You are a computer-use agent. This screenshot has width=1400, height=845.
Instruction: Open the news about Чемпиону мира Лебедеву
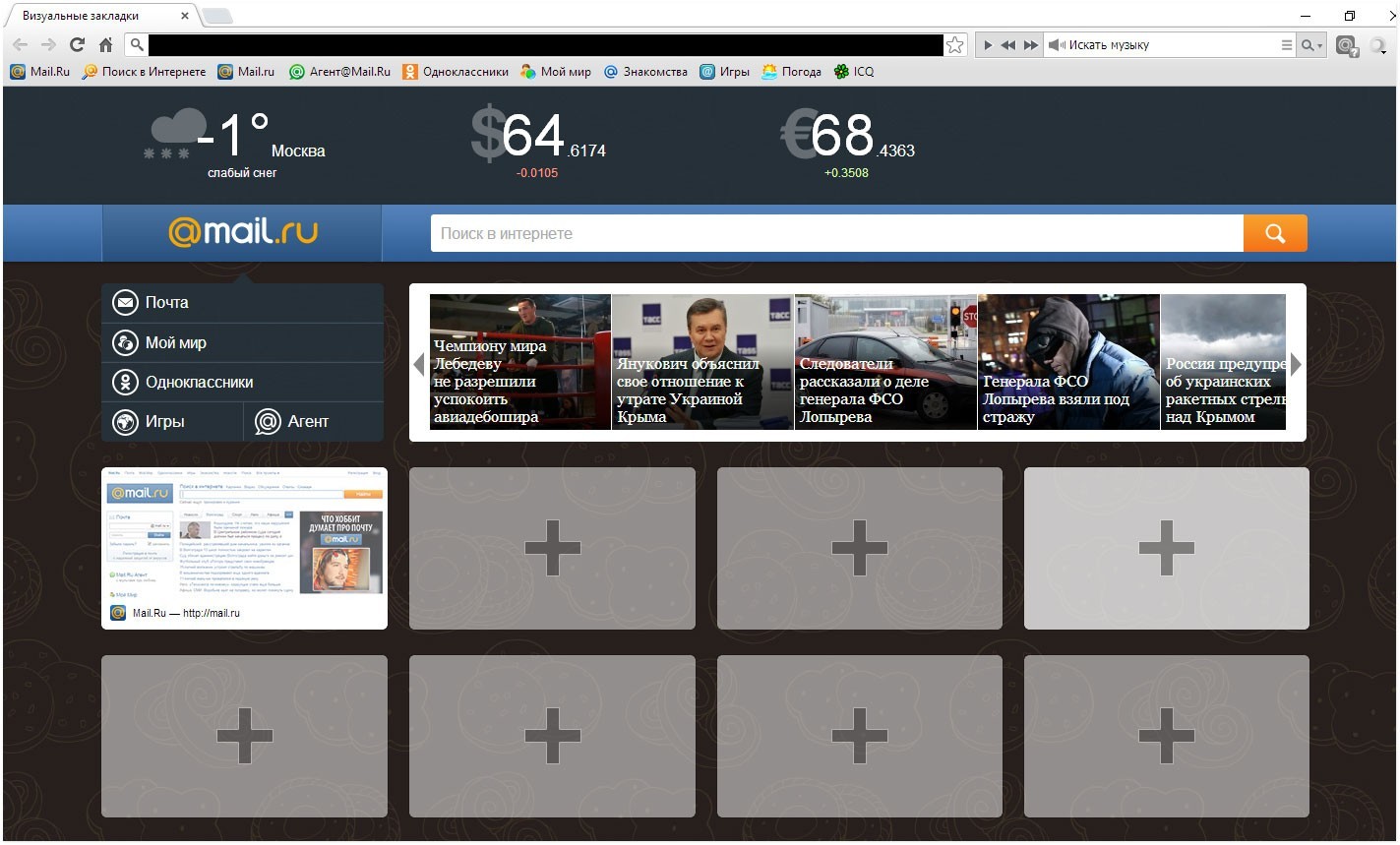pos(519,362)
